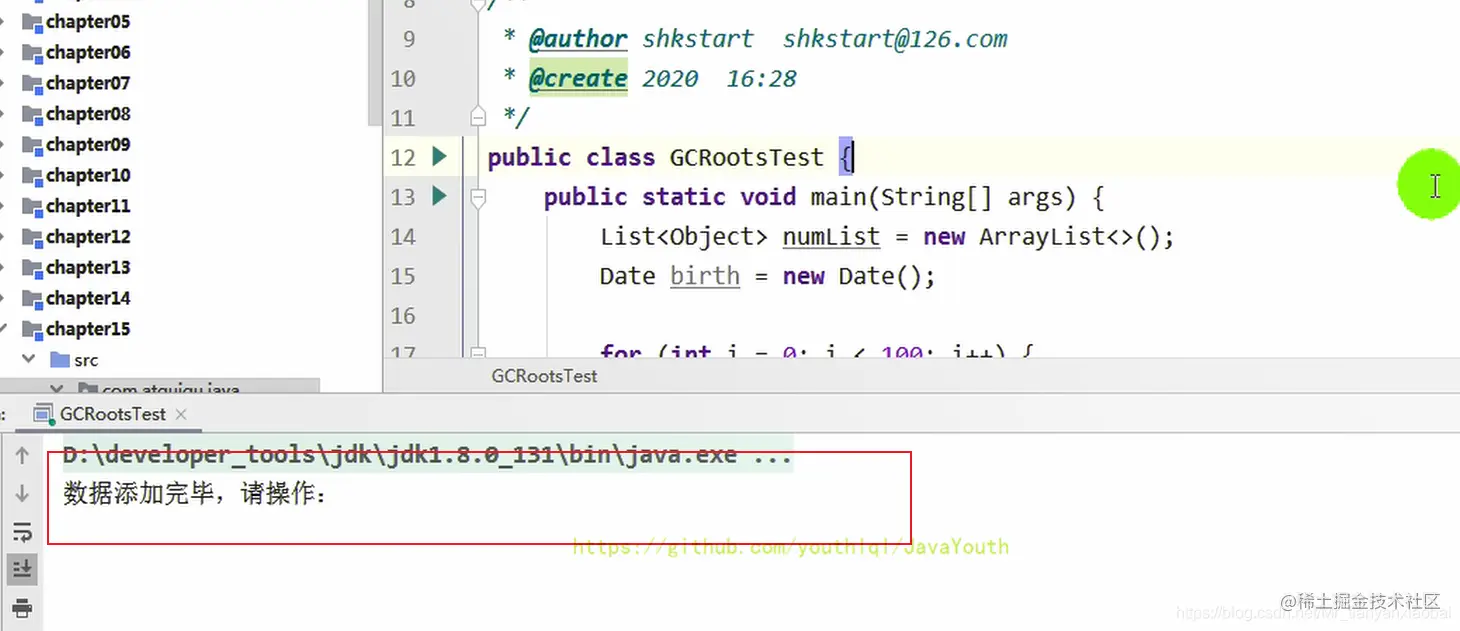Click GCRootsTest breadcrumb below editor
The height and width of the screenshot is (631, 1460).
(544, 376)
